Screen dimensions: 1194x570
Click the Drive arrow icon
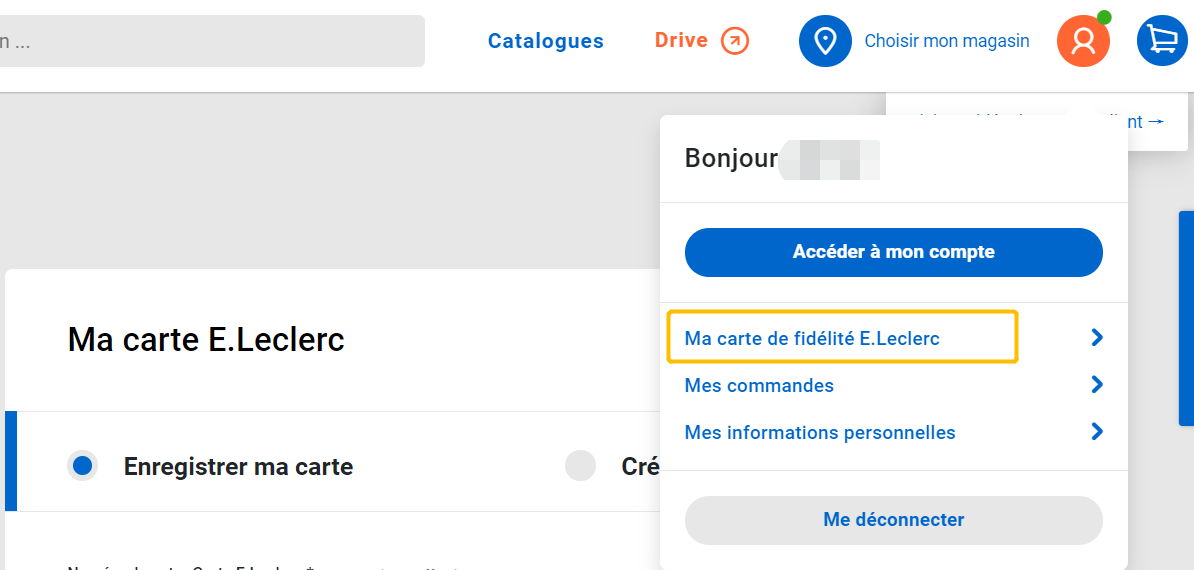(x=736, y=40)
